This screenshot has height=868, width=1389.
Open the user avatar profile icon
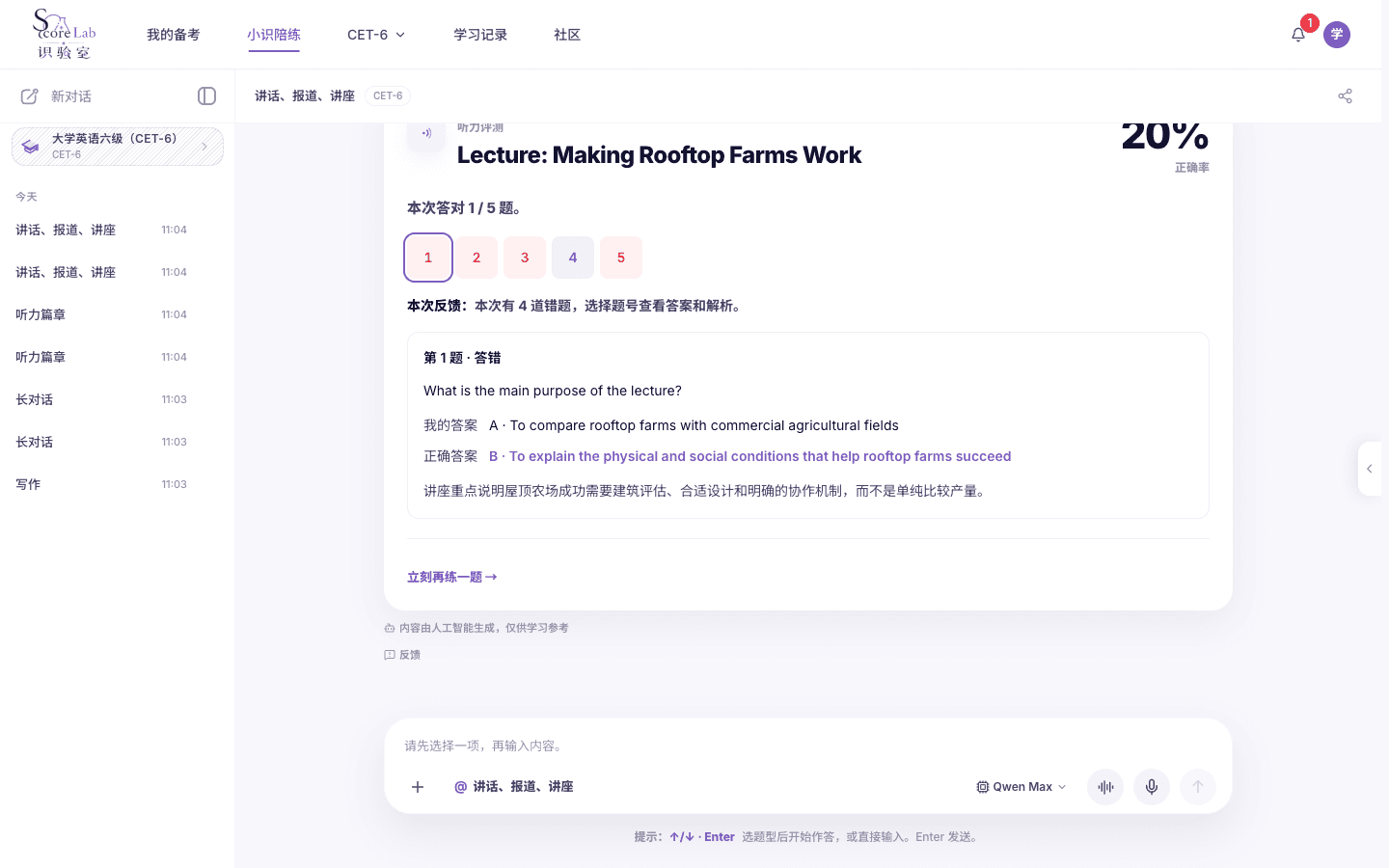pyautogui.click(x=1337, y=35)
